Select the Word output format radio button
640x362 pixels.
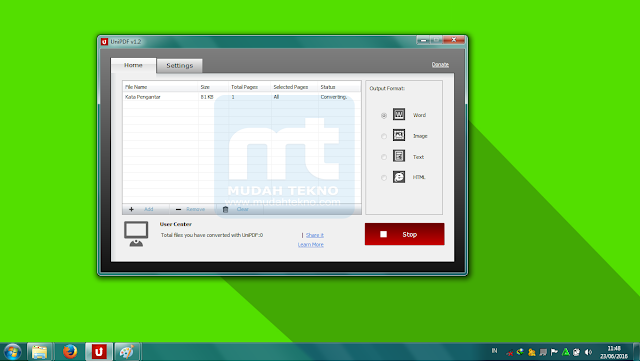tap(384, 115)
